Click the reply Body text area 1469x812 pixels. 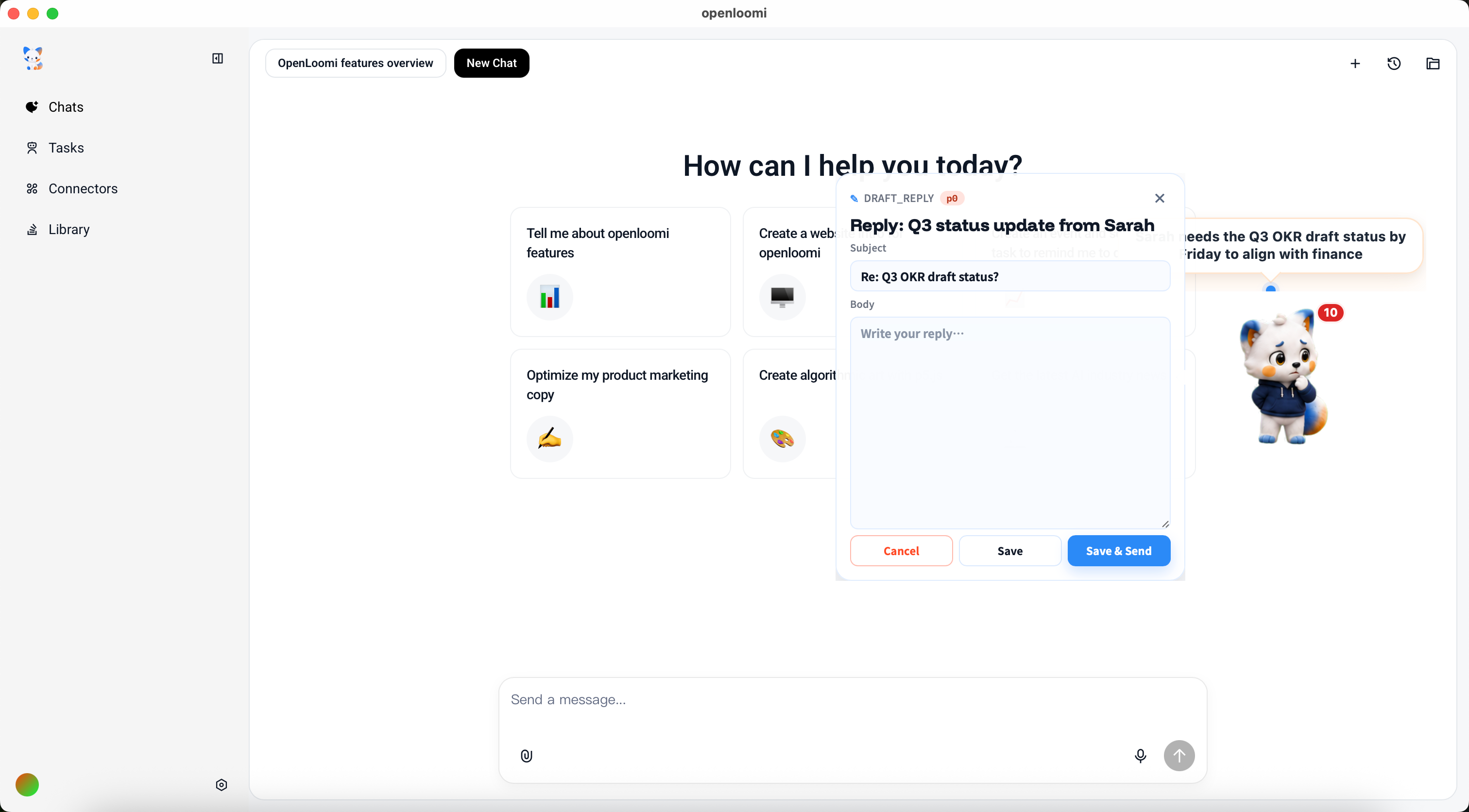pos(1010,423)
